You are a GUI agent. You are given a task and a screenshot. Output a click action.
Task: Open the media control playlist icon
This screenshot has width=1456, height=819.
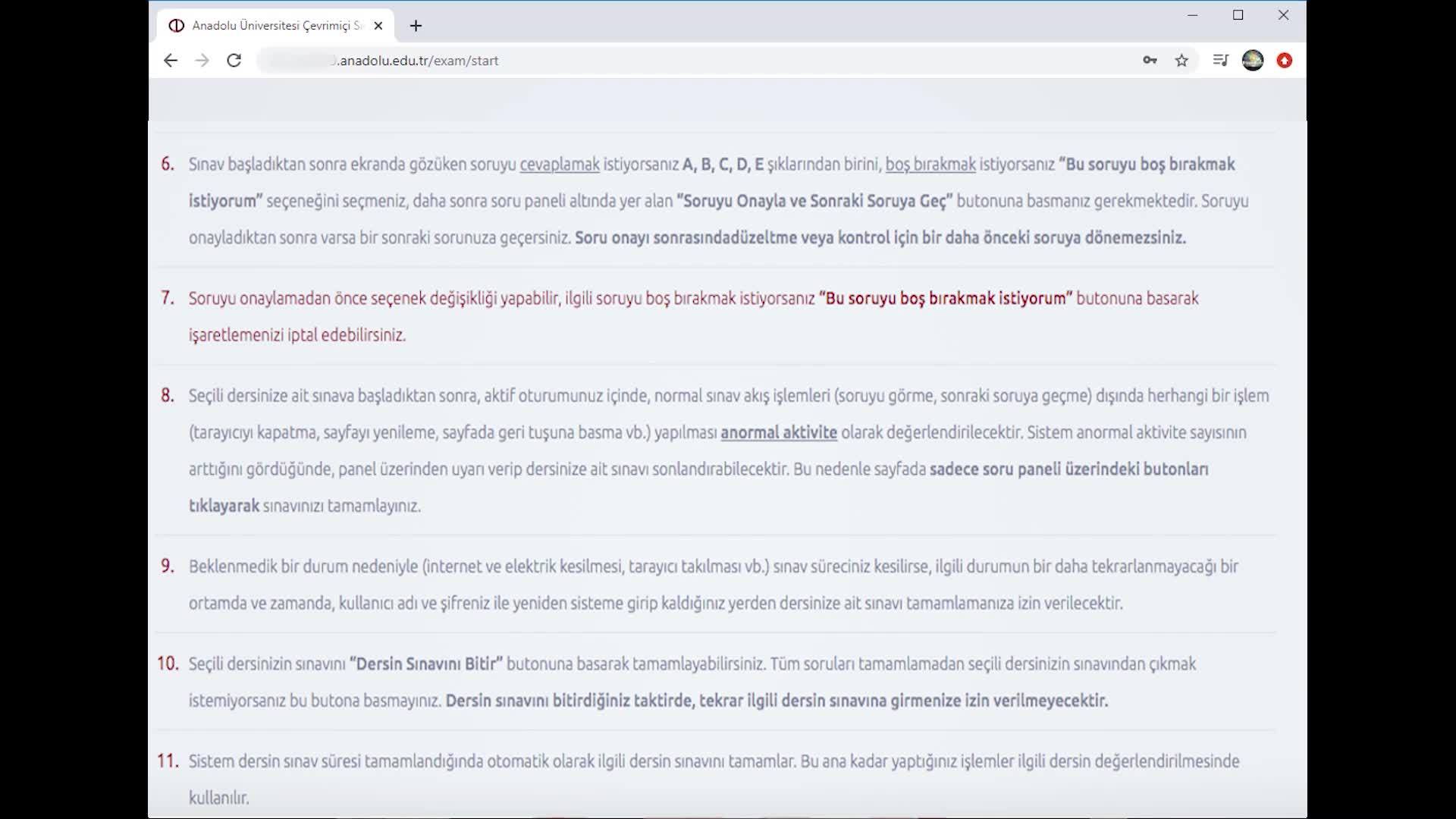pyautogui.click(x=1220, y=60)
